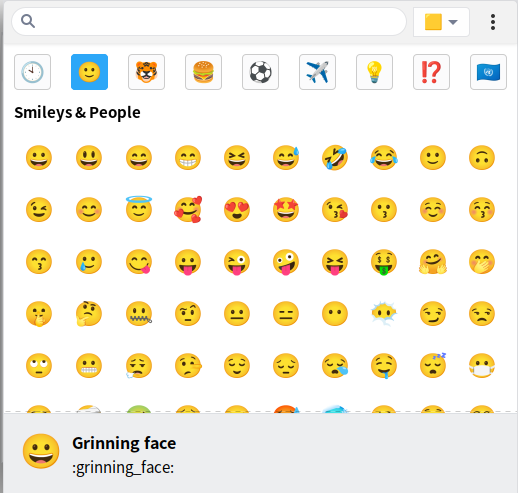This screenshot has width=518, height=493.
Task: Select the sleepy face with snot bubble
Action: click(x=335, y=366)
